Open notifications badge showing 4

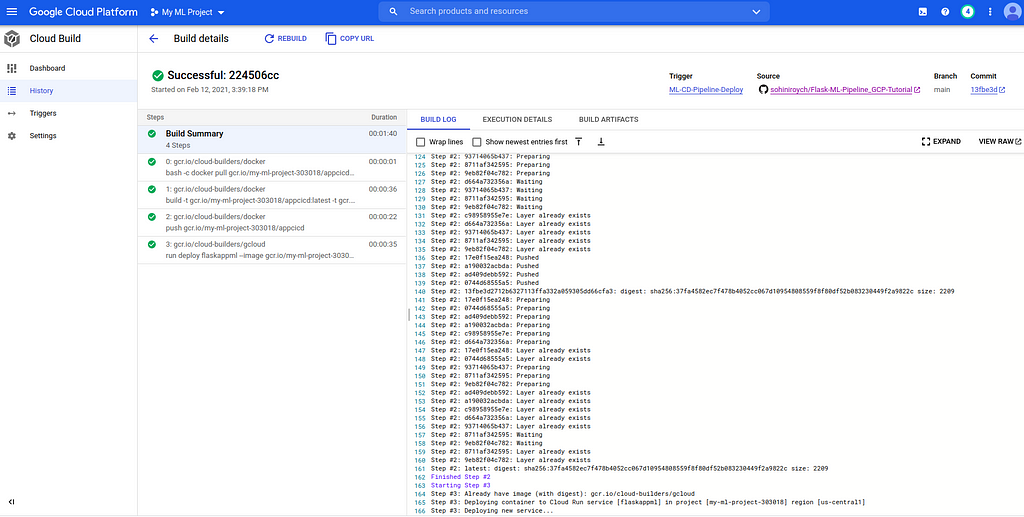pos(968,12)
